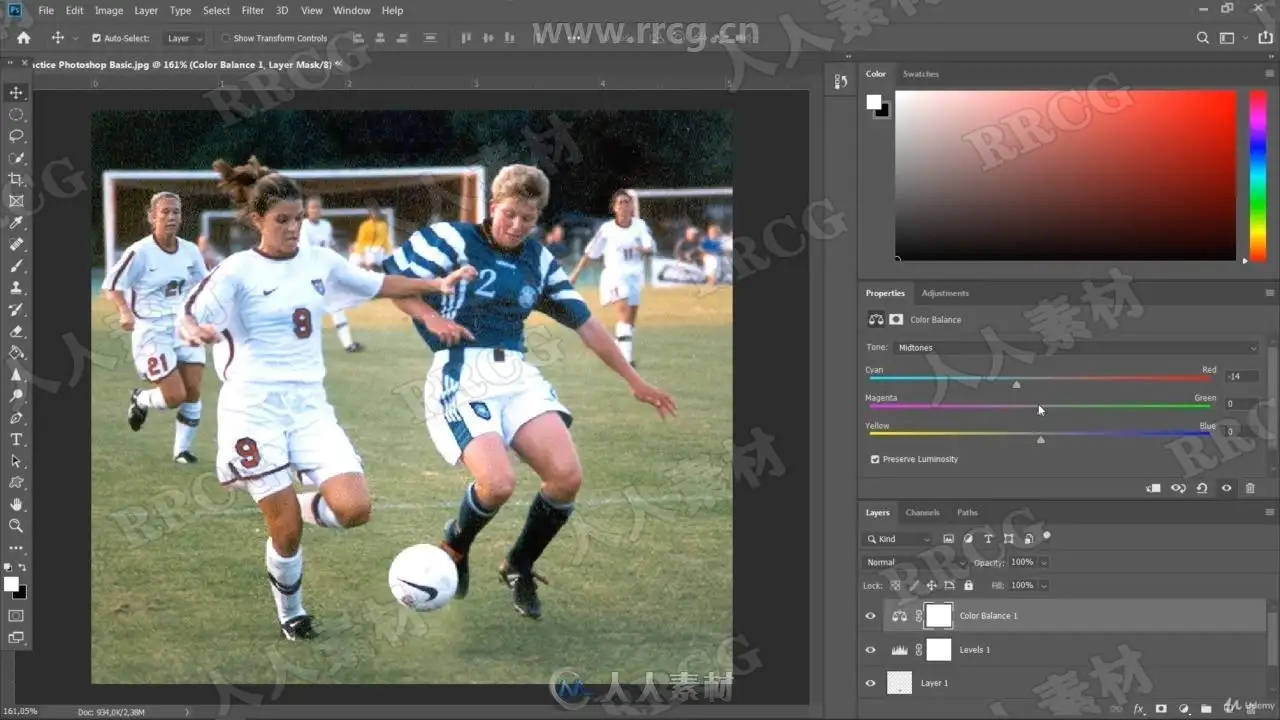Toggle visibility of Layer 1
This screenshot has height=720, width=1280.
(x=870, y=683)
